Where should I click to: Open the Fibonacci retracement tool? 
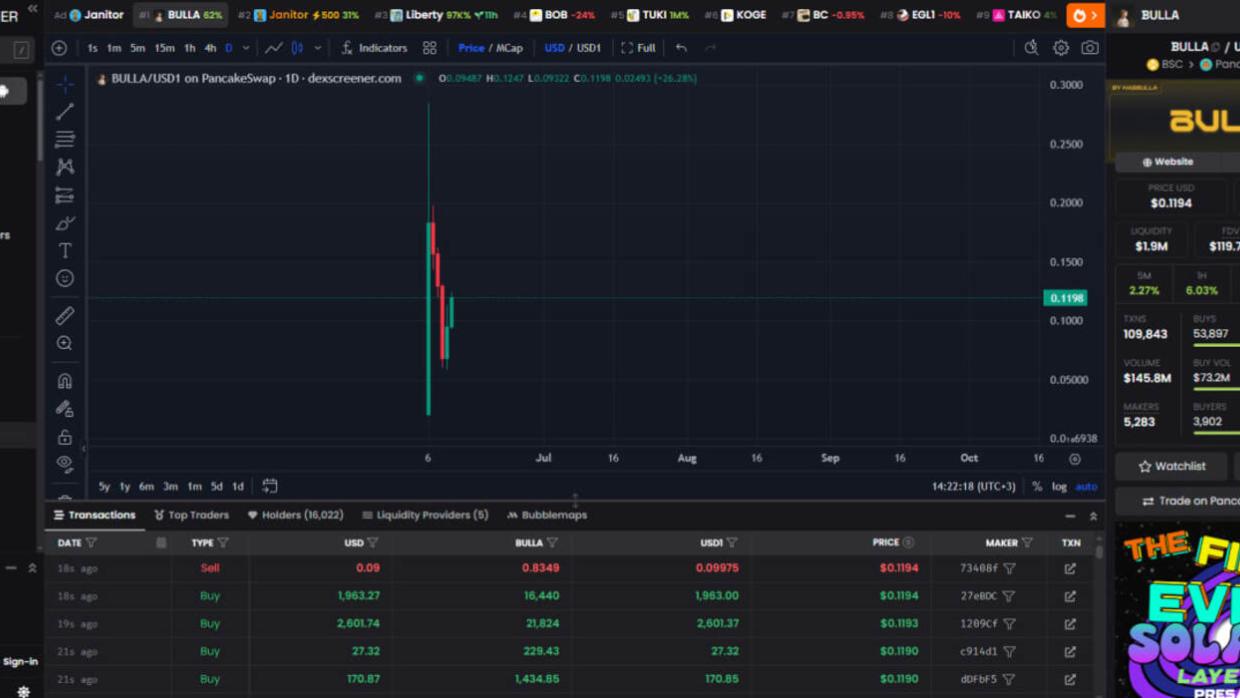point(65,139)
